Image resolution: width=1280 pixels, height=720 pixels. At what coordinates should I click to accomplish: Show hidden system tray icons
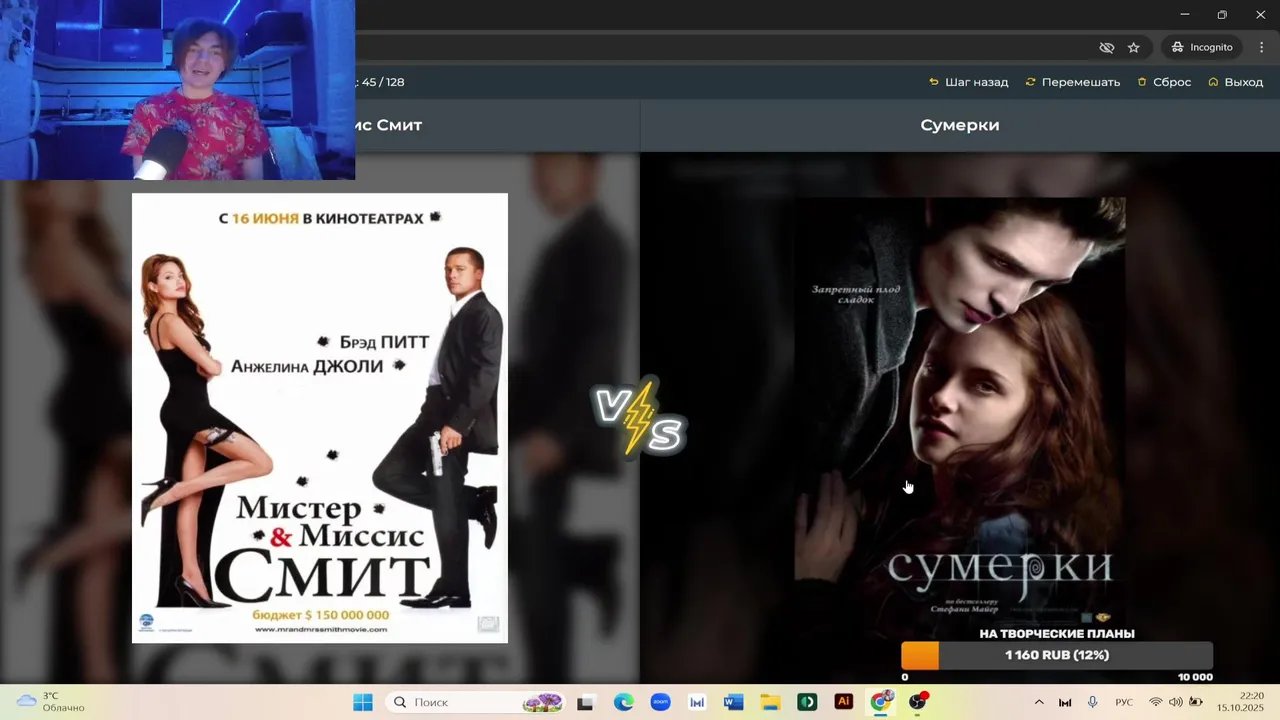coord(1038,702)
